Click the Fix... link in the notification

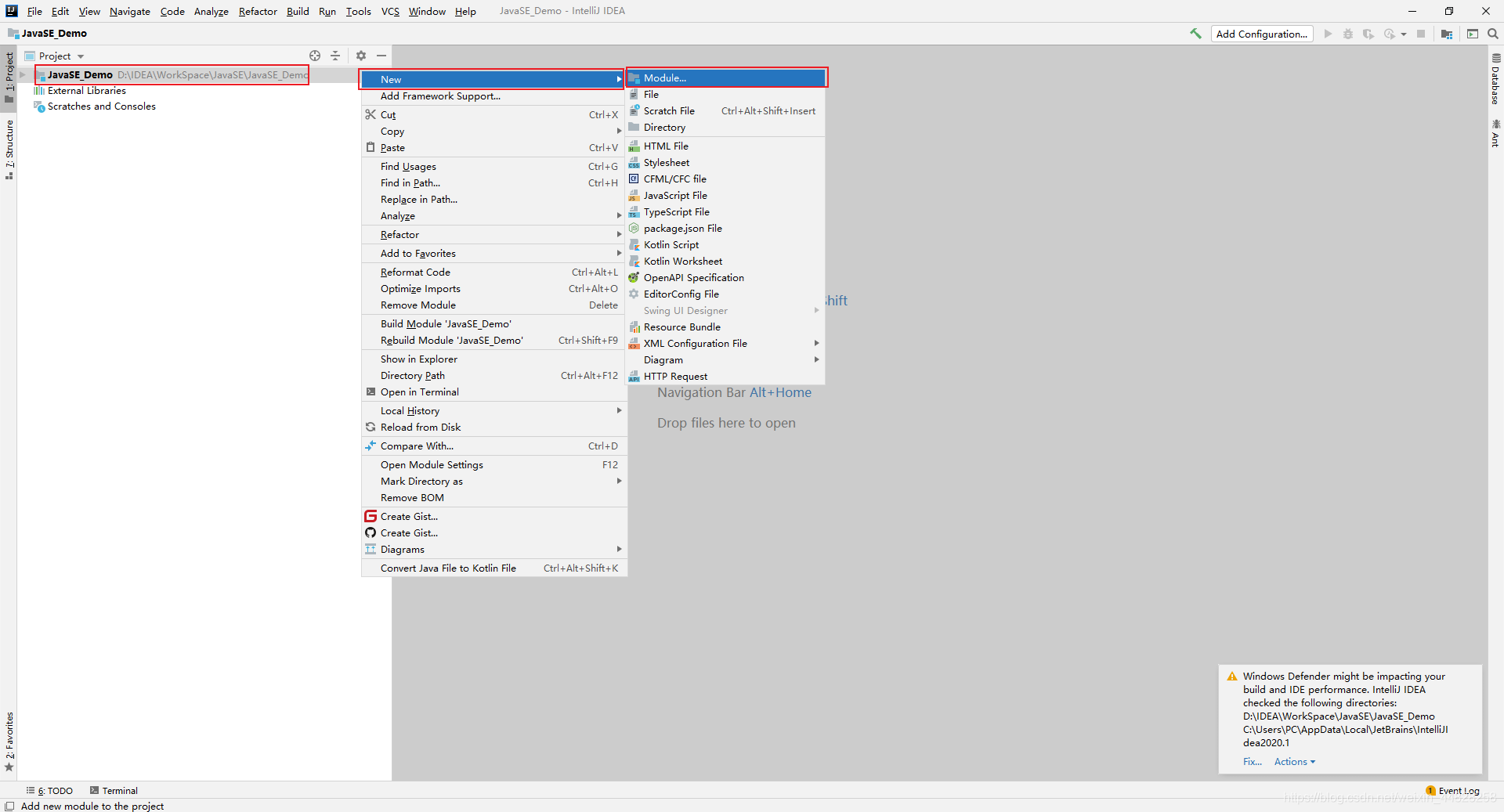[1253, 762]
